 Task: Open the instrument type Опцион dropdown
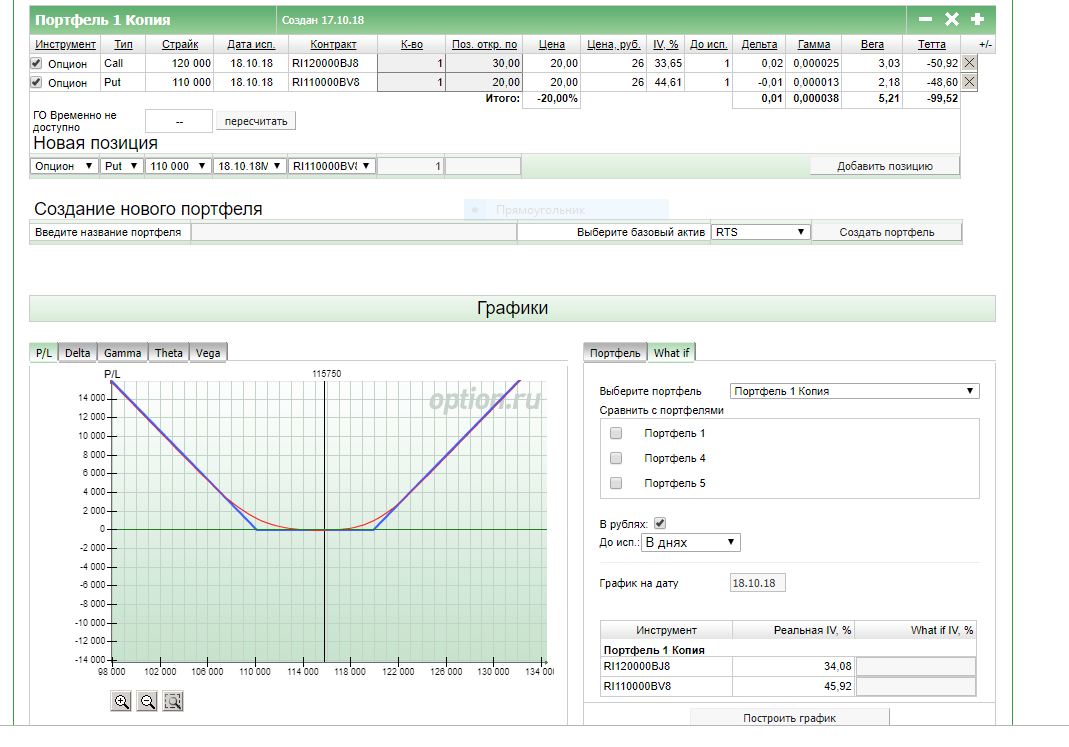pos(64,166)
